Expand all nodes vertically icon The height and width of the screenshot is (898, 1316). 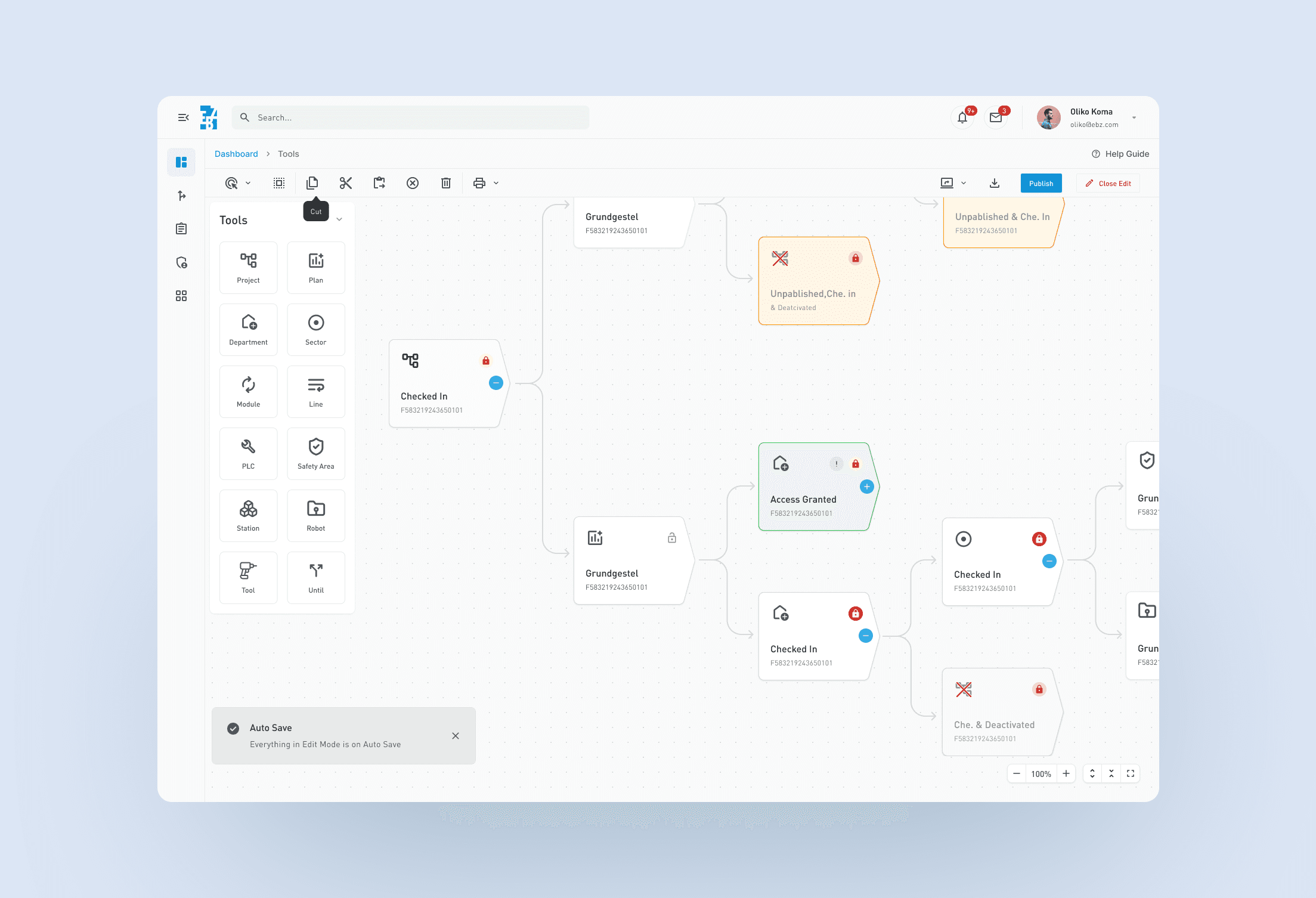coord(1092,773)
